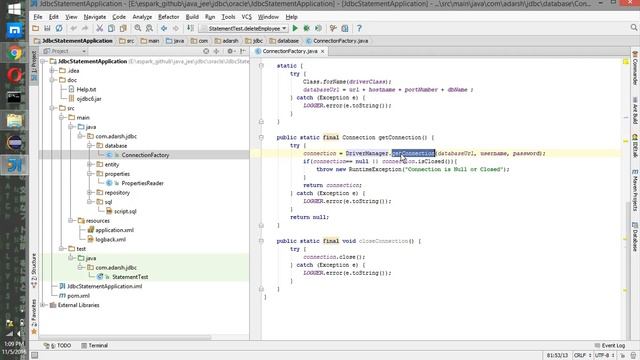Expand the repository package node
This screenshot has height=360, width=640.
pos(89,193)
